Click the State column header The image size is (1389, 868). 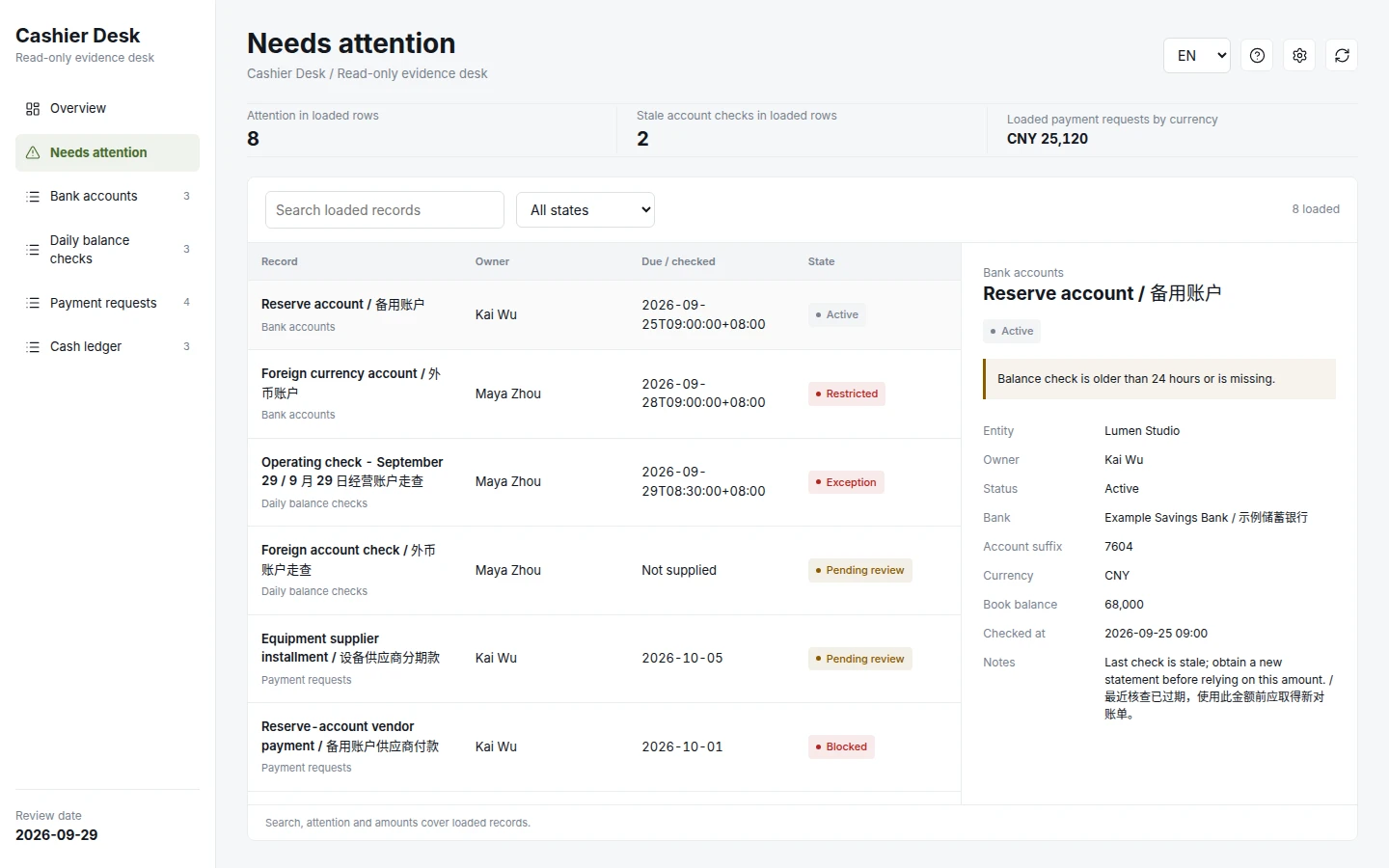[822, 261]
